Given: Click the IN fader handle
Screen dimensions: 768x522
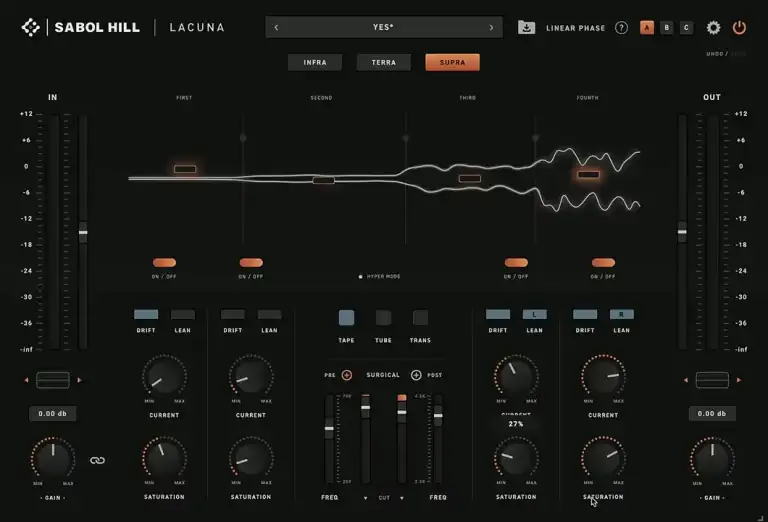Looking at the screenshot, I should pyautogui.click(x=83, y=233).
